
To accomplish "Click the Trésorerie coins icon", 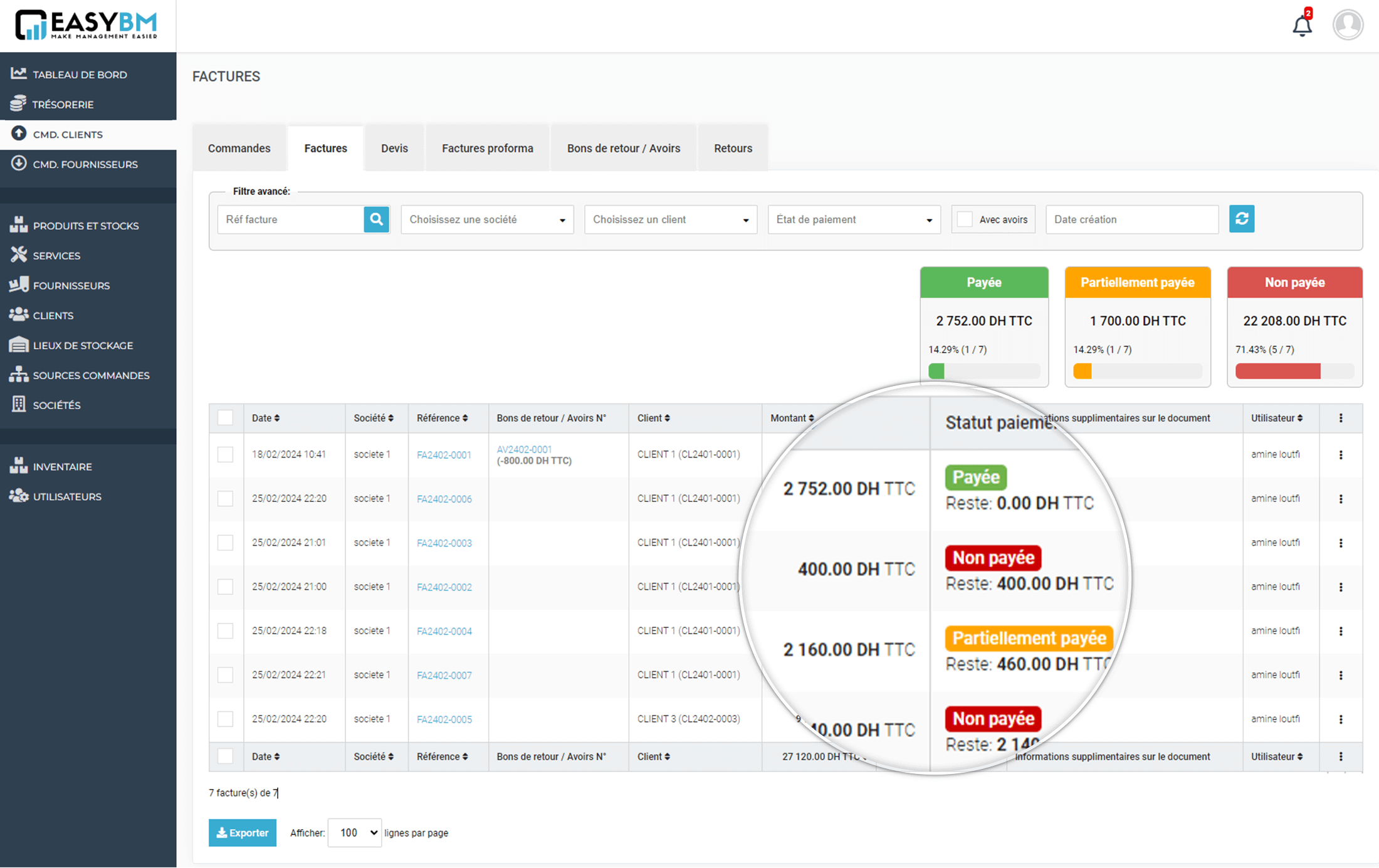I will click(x=19, y=103).
